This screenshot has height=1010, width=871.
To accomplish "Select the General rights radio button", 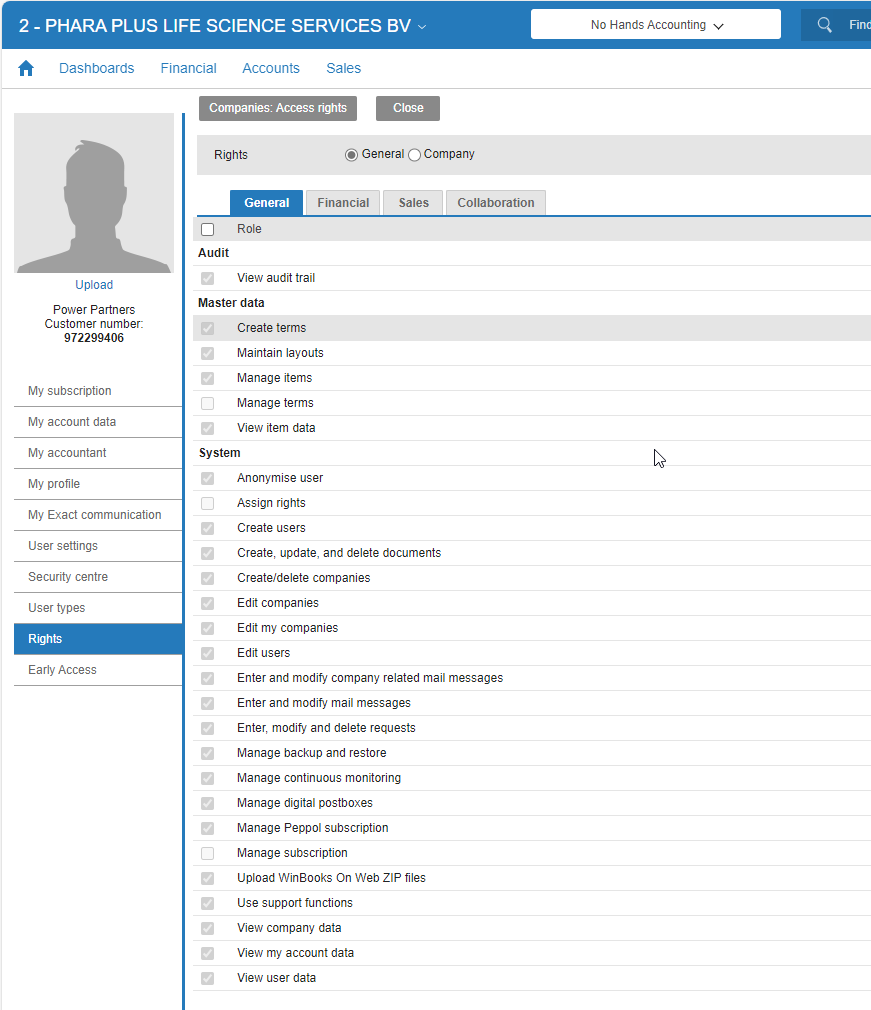I will [351, 155].
